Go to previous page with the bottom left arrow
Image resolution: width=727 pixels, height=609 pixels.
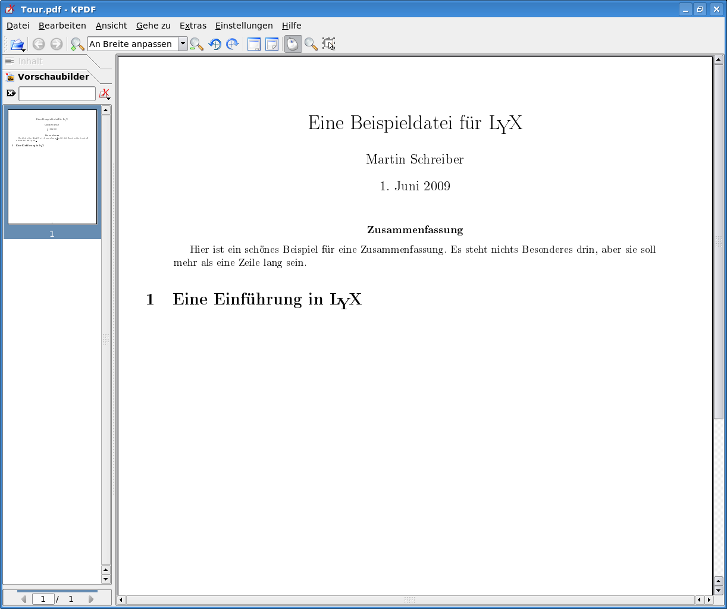(23, 599)
